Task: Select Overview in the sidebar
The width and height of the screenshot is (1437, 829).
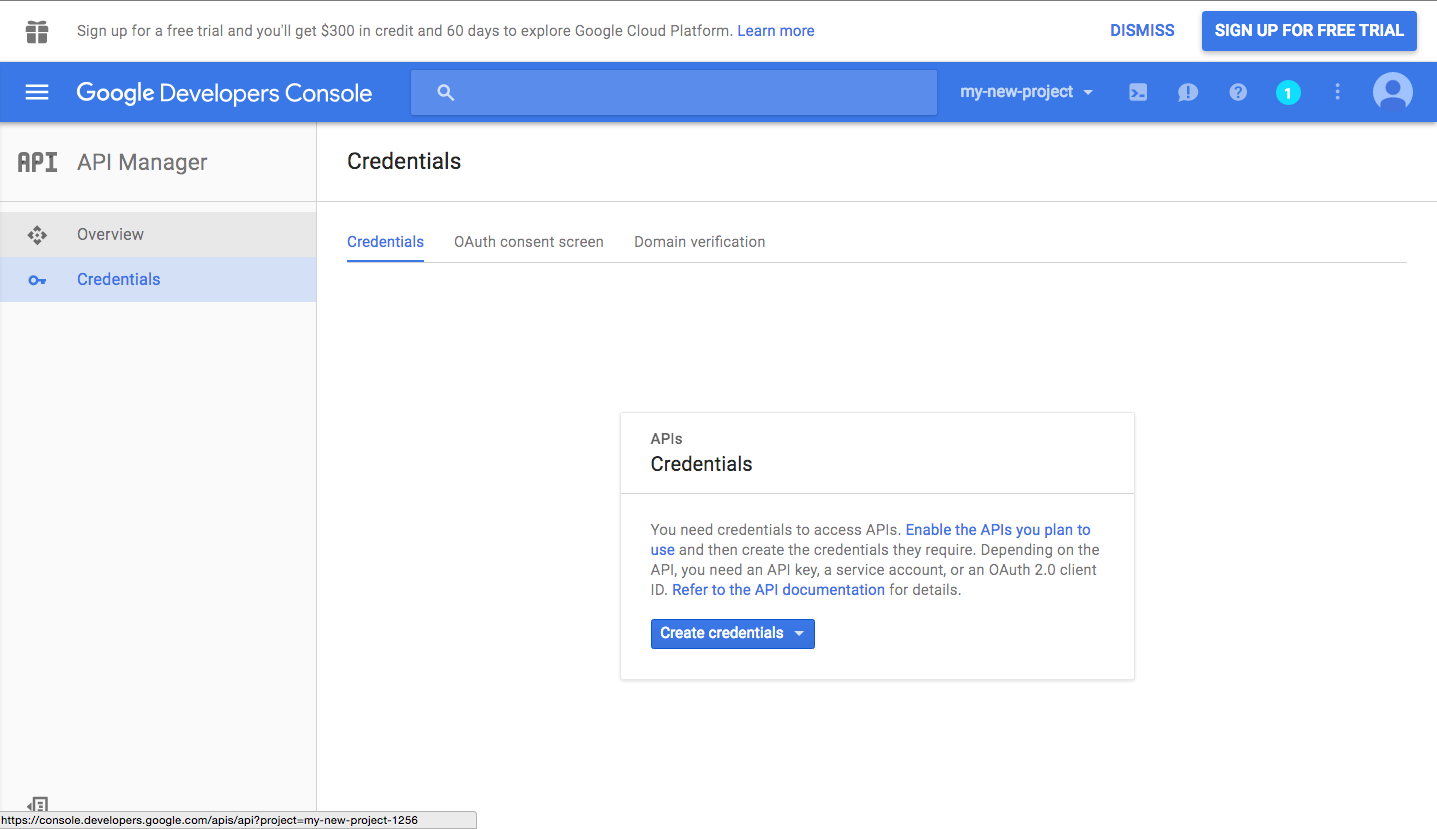Action: 158,235
